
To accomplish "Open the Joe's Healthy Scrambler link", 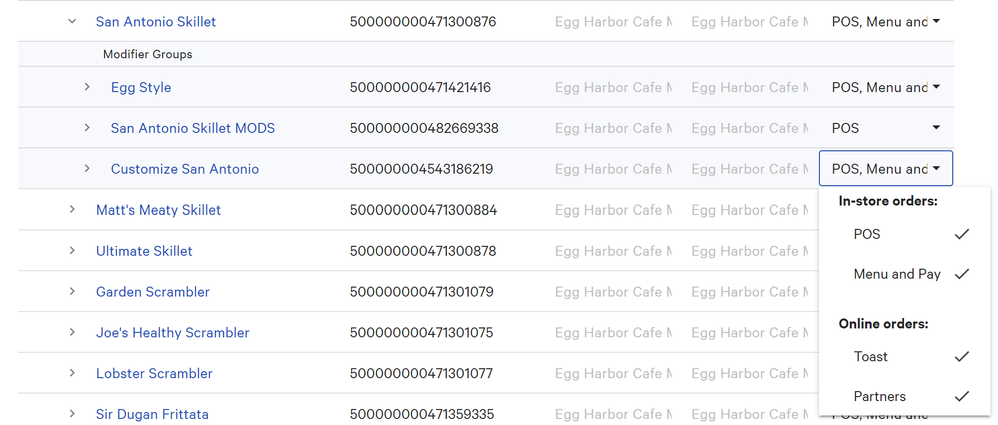I will click(172, 333).
